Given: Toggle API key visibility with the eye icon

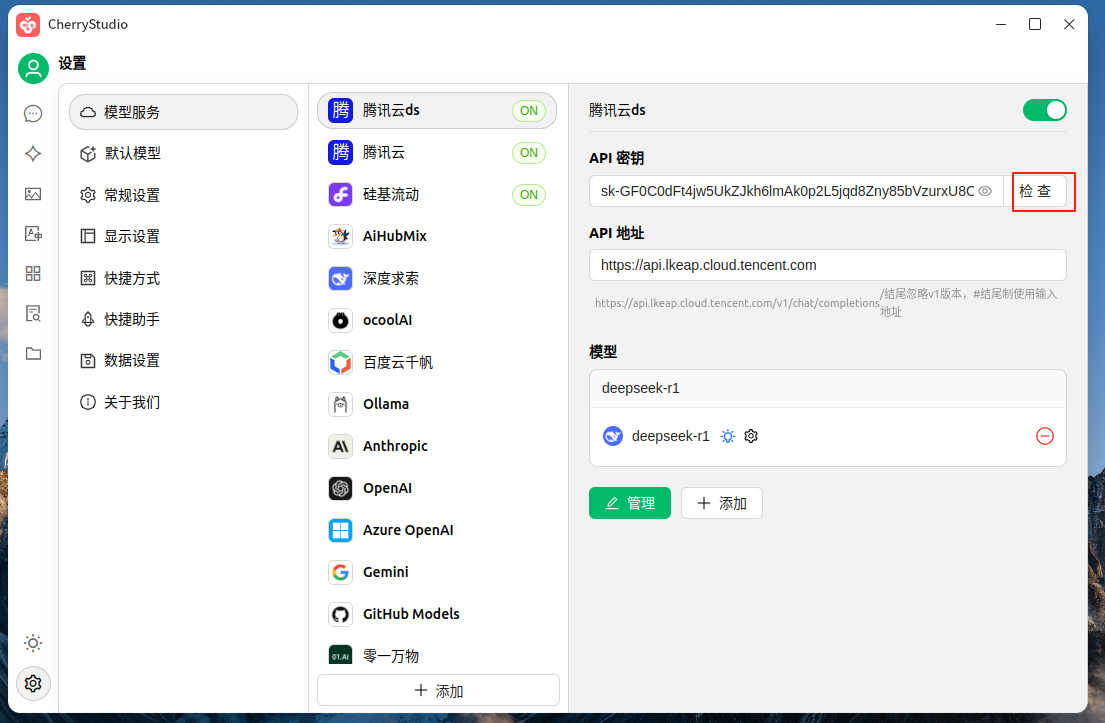Looking at the screenshot, I should click(x=985, y=189).
